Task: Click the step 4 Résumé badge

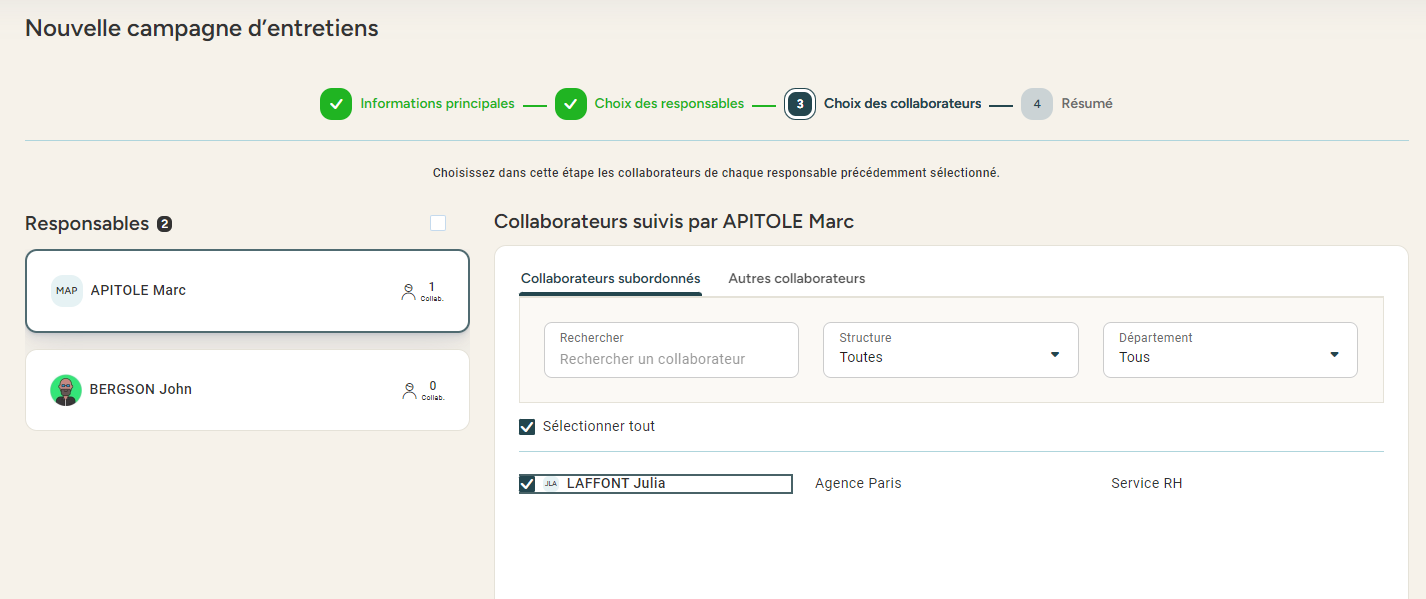Action: (1037, 104)
